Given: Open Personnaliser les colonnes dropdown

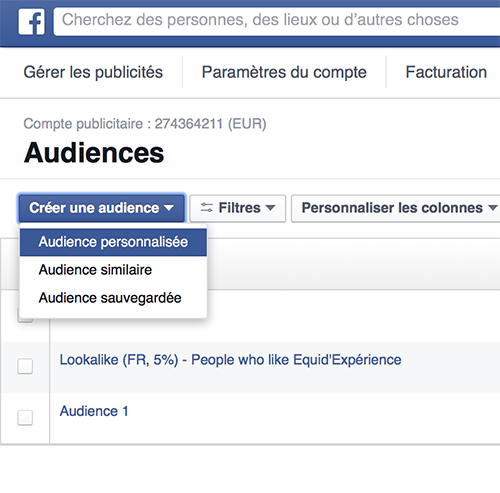Looking at the screenshot, I should [x=395, y=208].
